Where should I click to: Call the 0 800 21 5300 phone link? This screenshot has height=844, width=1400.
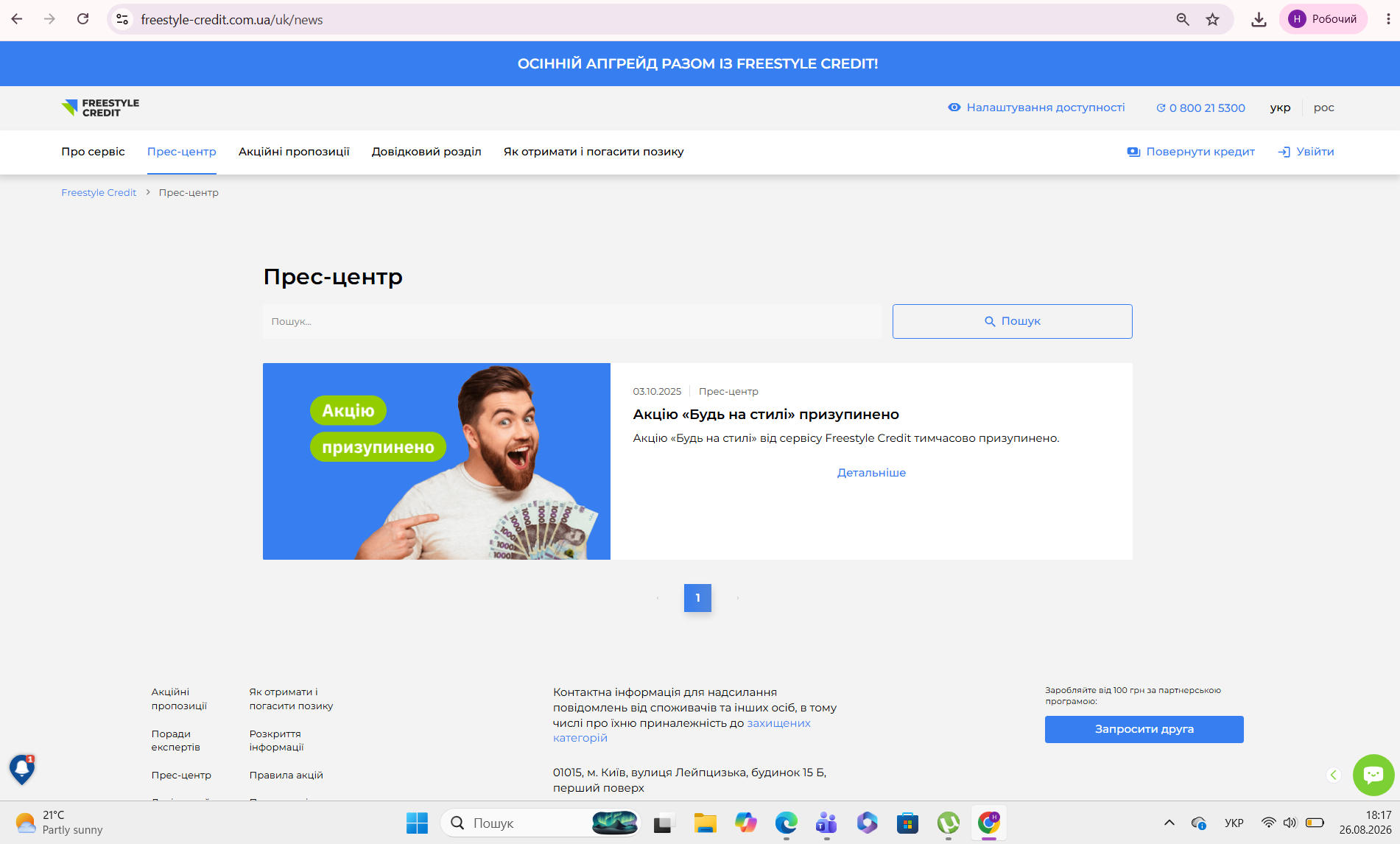click(x=1200, y=108)
